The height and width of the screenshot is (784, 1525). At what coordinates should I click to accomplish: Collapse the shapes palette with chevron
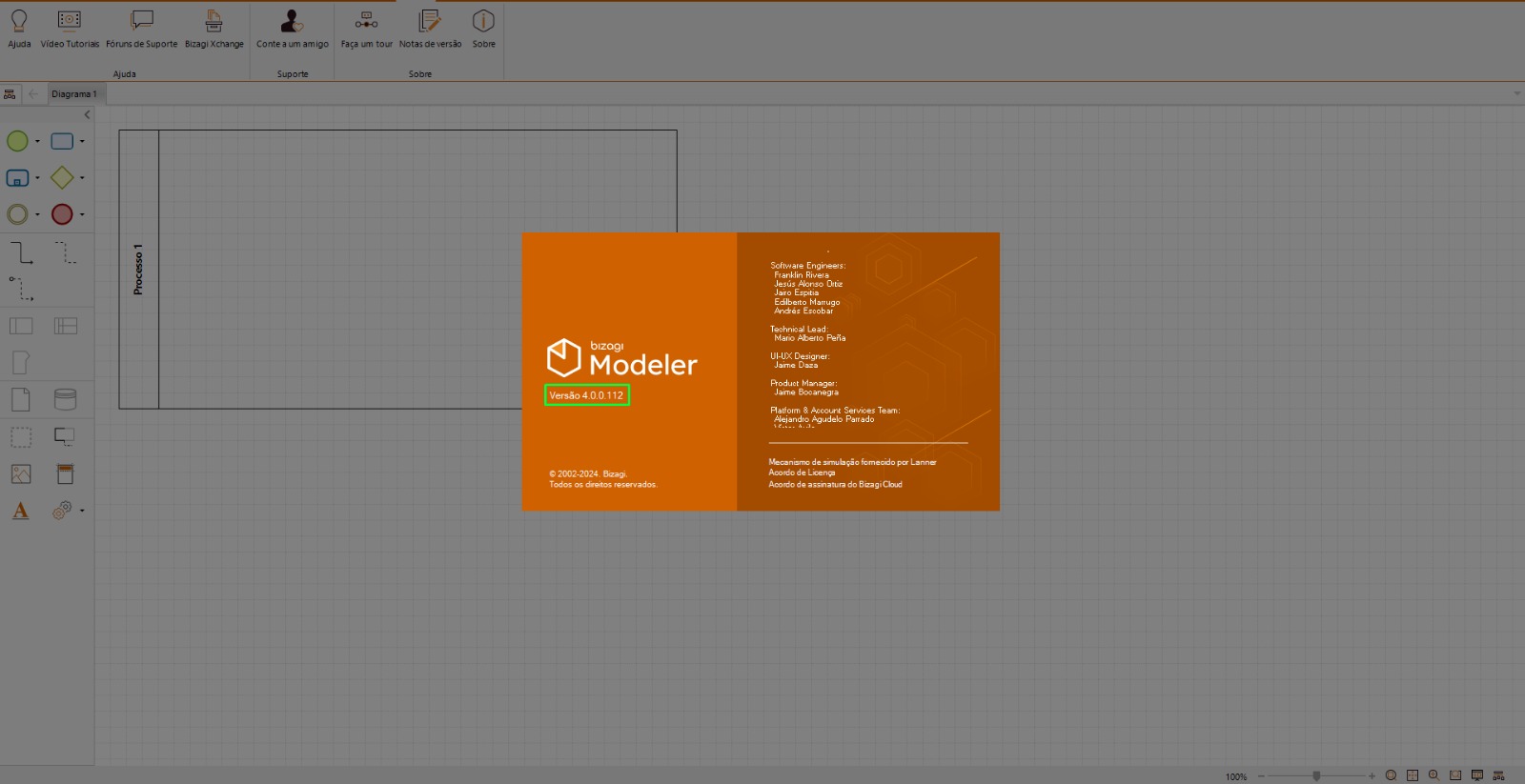click(87, 115)
